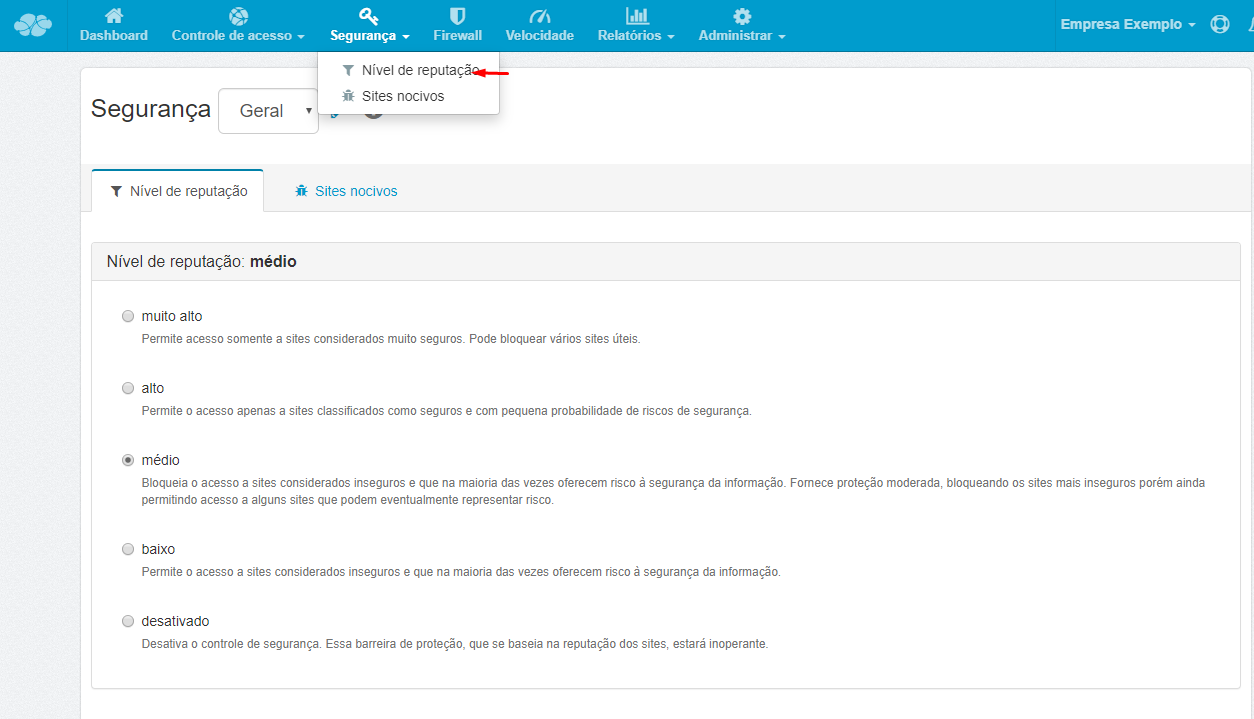1254x719 pixels.
Task: Go to Dashboard
Action: [x=114, y=25]
